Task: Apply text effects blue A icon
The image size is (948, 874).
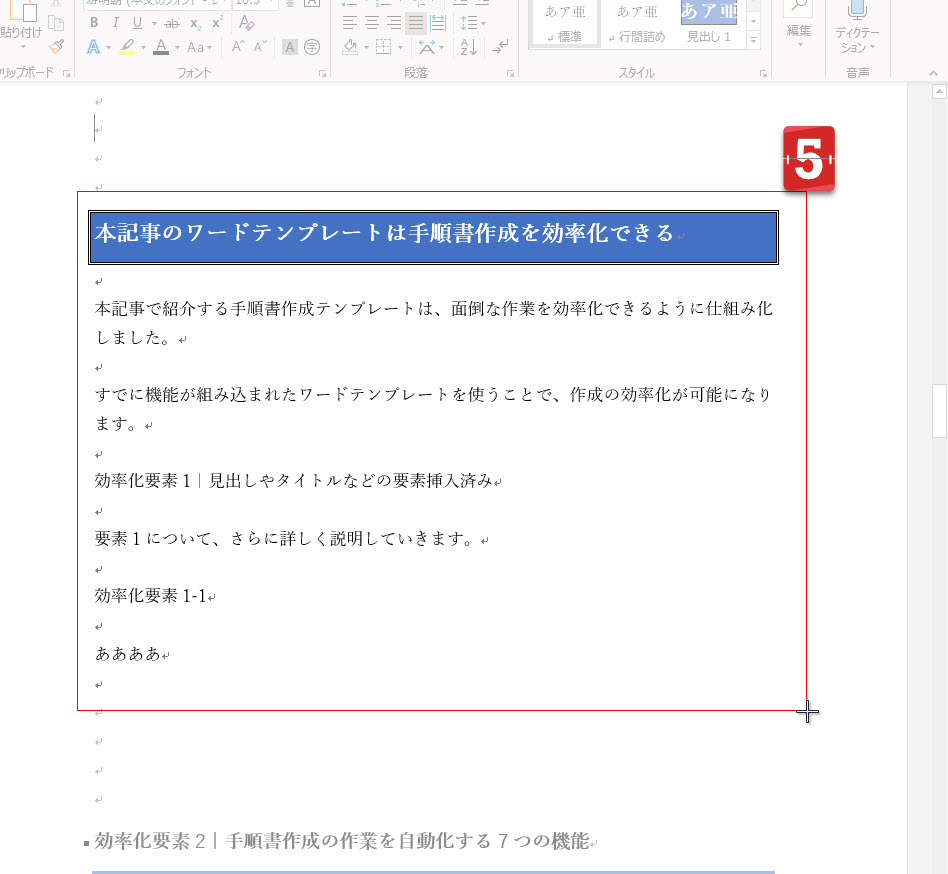Action: pyautogui.click(x=93, y=47)
